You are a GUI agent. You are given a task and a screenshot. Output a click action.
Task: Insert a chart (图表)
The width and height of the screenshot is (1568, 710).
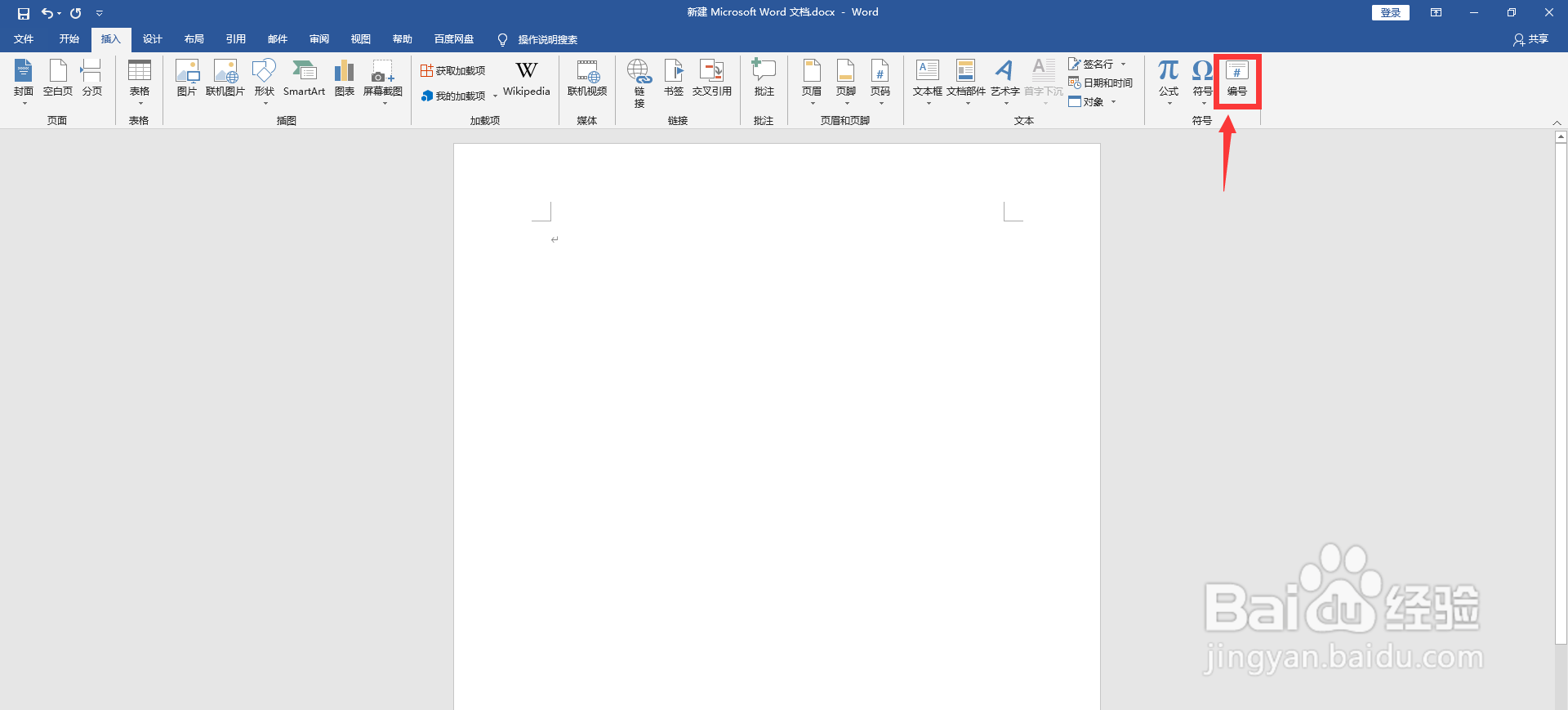coord(345,79)
